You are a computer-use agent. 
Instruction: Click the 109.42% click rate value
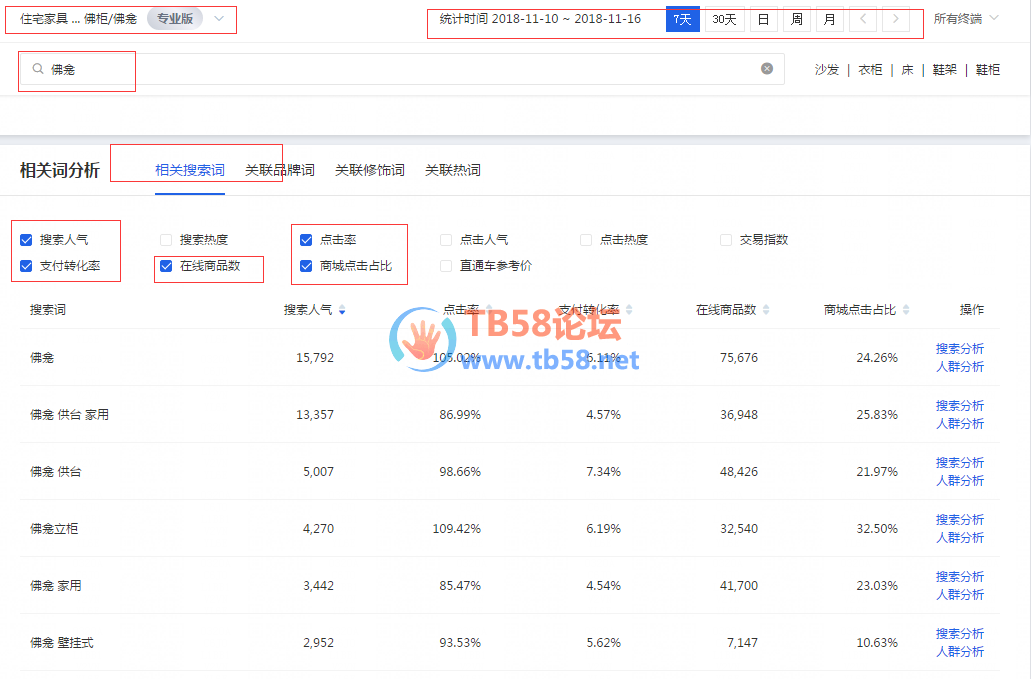(x=456, y=528)
